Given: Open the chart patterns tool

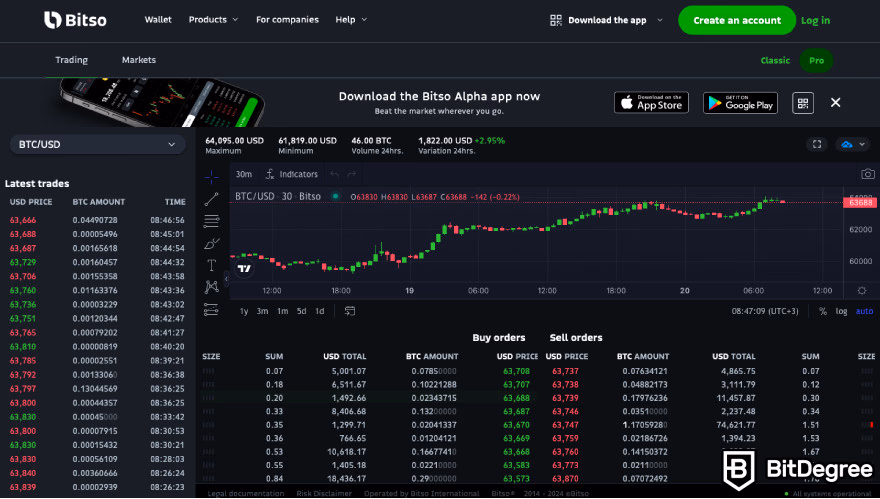Looking at the screenshot, I should [212, 287].
